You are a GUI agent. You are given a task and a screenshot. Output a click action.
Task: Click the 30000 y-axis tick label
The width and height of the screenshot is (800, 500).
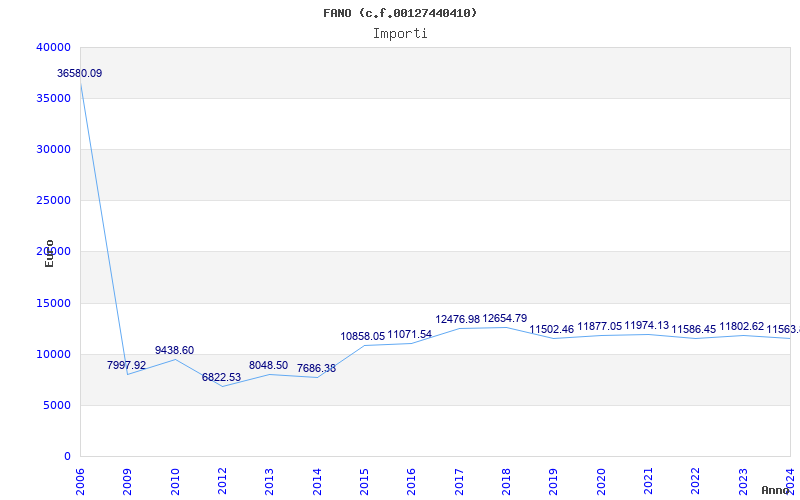(54, 149)
